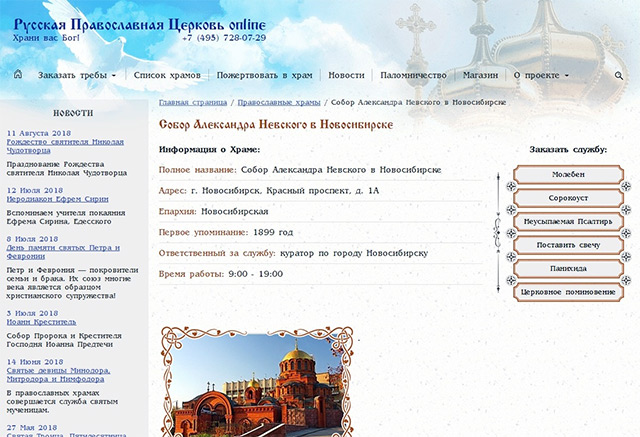
Task: Click the sidebar НОВОСТИ heading
Action: pos(73,113)
